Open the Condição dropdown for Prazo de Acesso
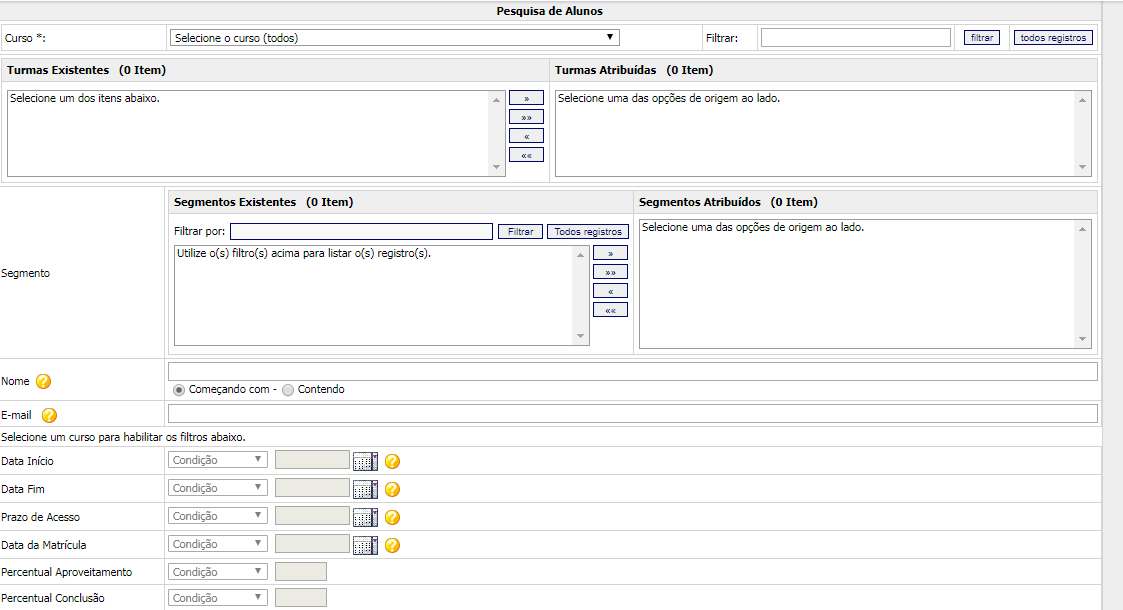 pos(218,516)
